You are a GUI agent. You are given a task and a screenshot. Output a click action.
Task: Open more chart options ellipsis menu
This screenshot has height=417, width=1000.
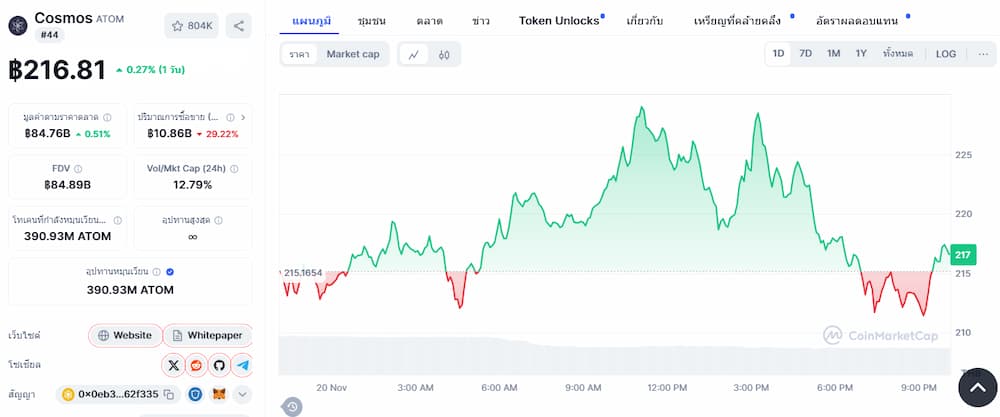(x=982, y=54)
